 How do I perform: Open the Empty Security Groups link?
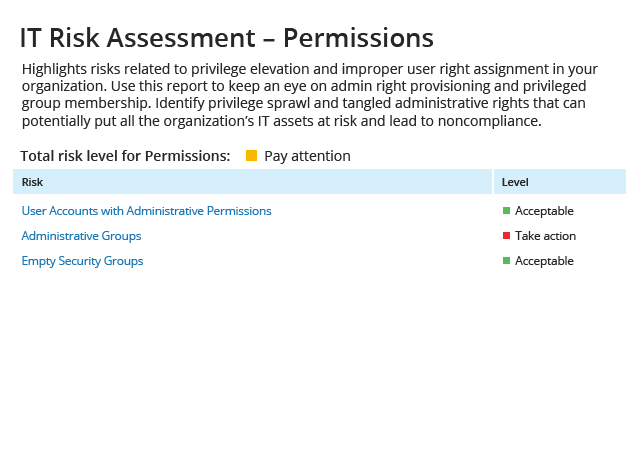point(82,261)
